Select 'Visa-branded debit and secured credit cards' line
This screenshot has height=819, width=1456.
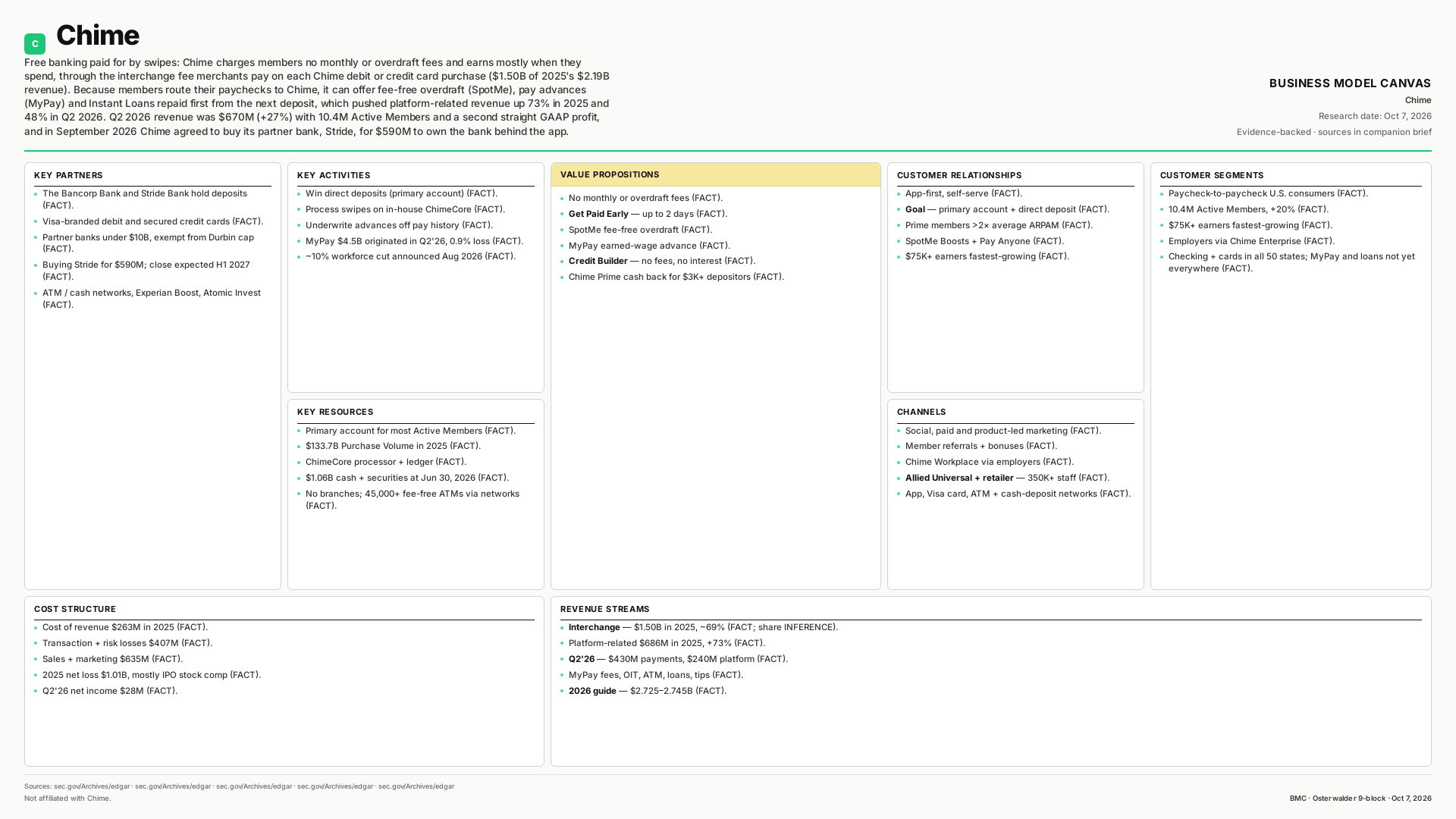click(x=152, y=221)
